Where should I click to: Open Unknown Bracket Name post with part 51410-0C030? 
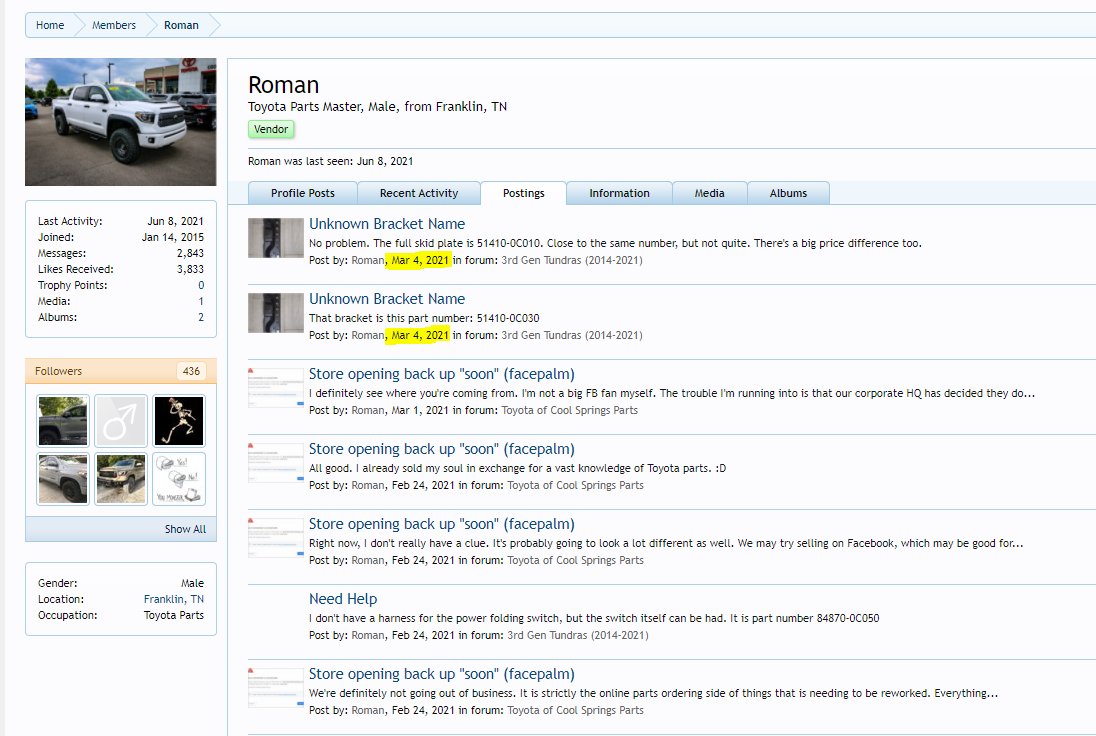pos(387,298)
